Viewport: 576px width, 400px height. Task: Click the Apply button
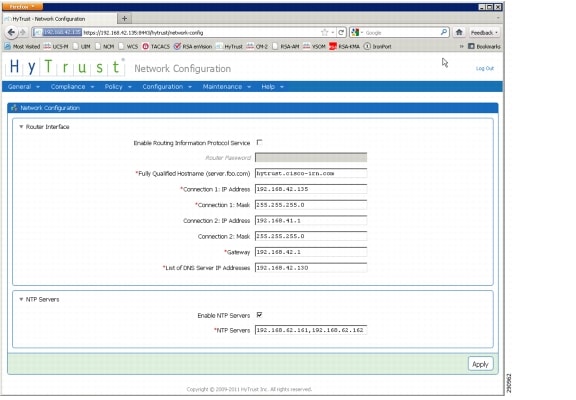[x=480, y=364]
